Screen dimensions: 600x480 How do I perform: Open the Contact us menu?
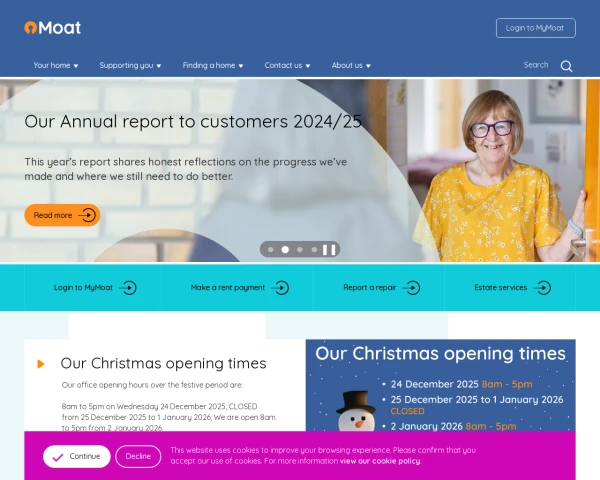click(x=287, y=65)
